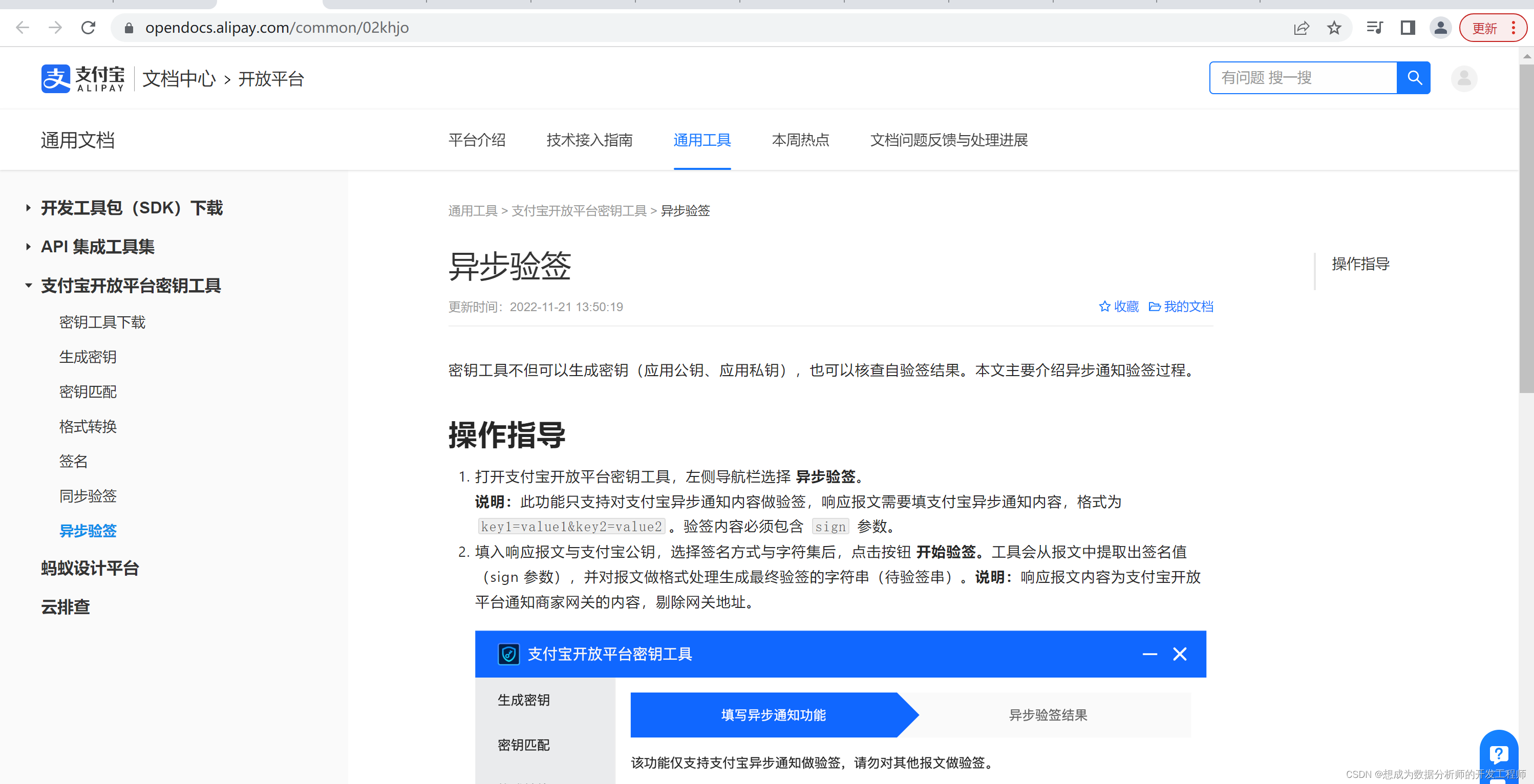Click the 操作指导 main heading

pyautogui.click(x=507, y=435)
